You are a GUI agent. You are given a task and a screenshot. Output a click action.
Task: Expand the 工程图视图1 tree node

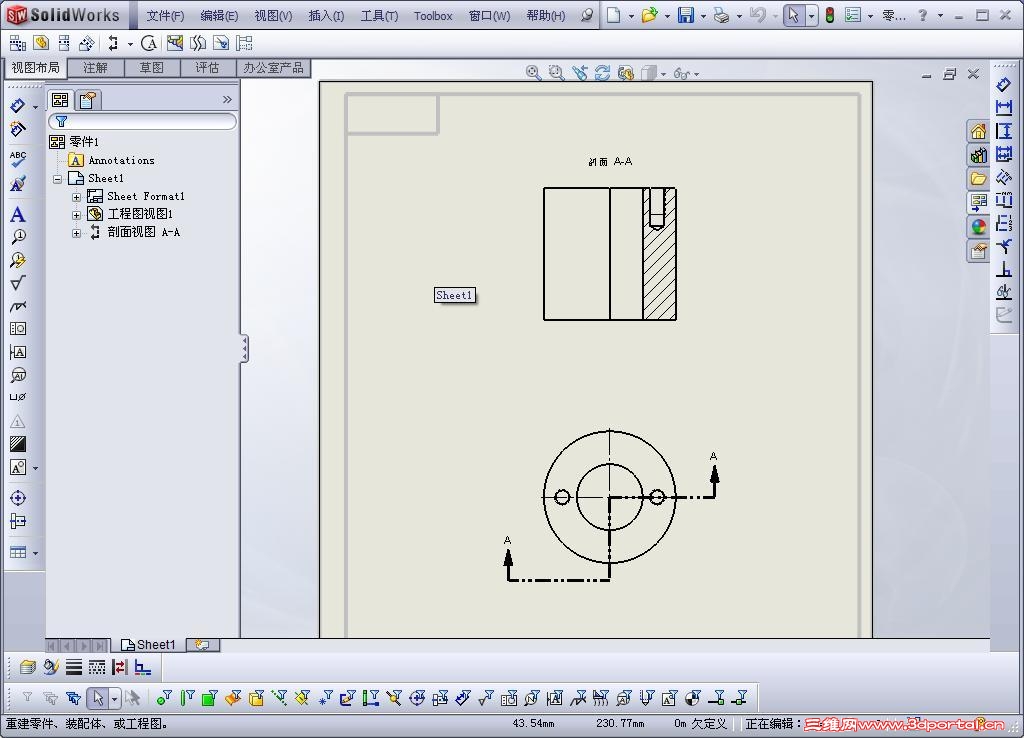(76, 215)
